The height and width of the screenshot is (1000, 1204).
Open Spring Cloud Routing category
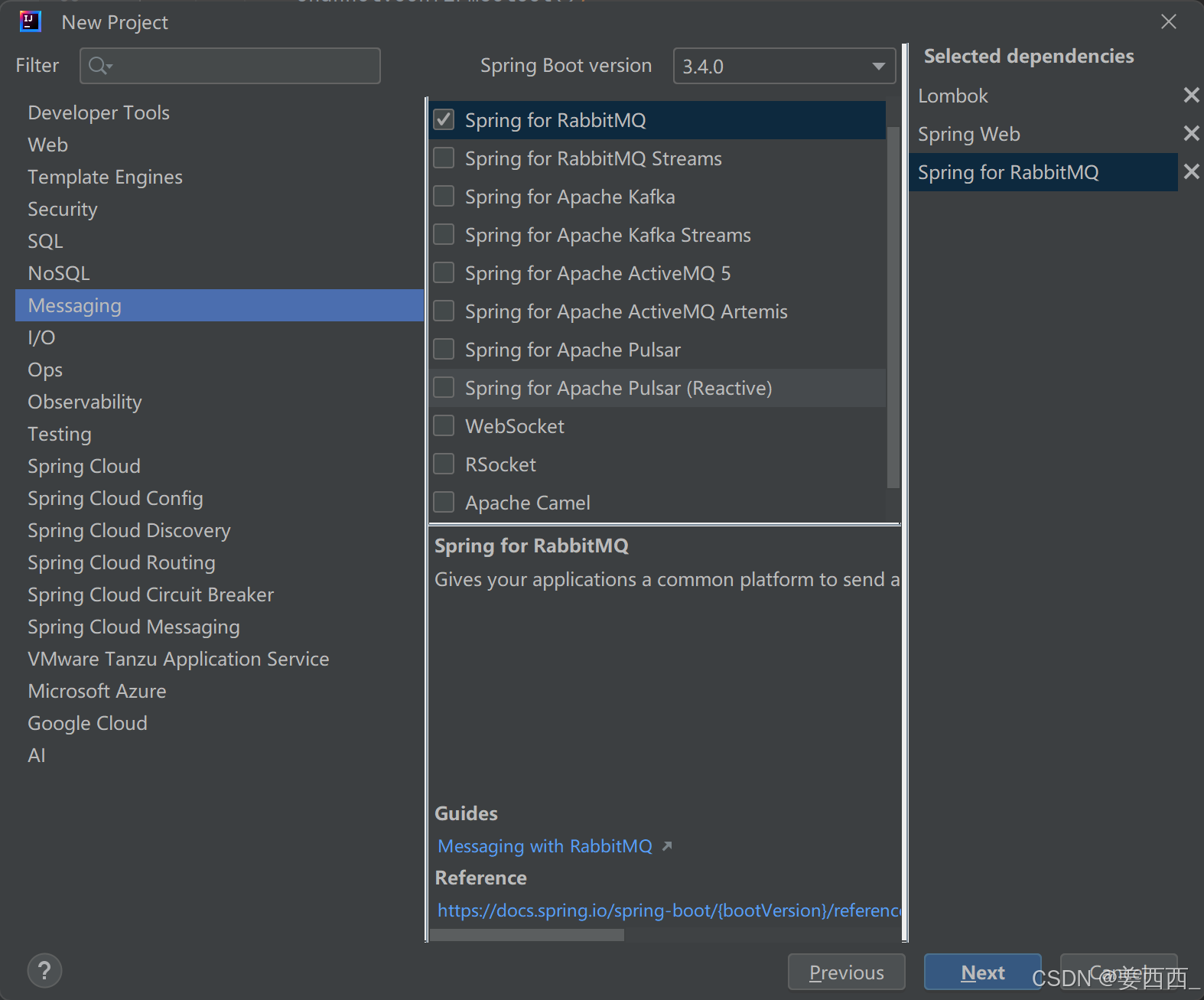coord(220,562)
